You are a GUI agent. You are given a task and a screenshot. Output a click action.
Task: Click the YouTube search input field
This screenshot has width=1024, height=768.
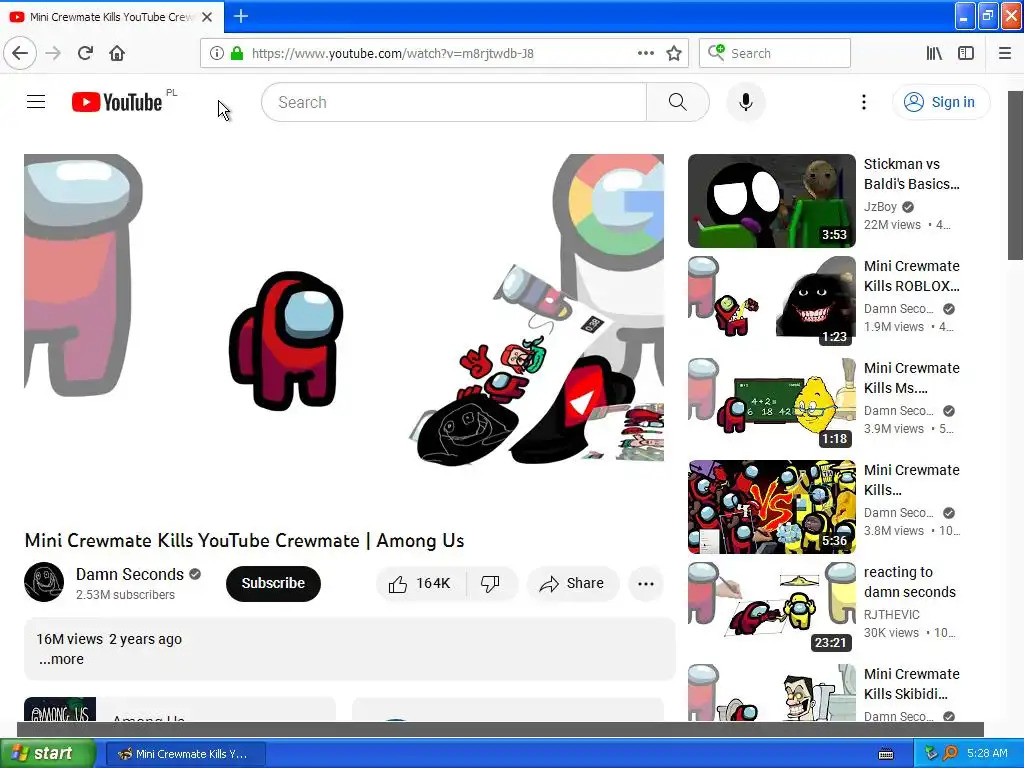[x=454, y=102]
